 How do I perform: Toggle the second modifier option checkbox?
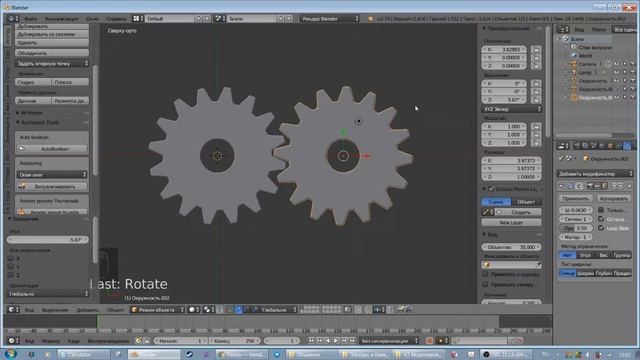pyautogui.click(x=601, y=219)
